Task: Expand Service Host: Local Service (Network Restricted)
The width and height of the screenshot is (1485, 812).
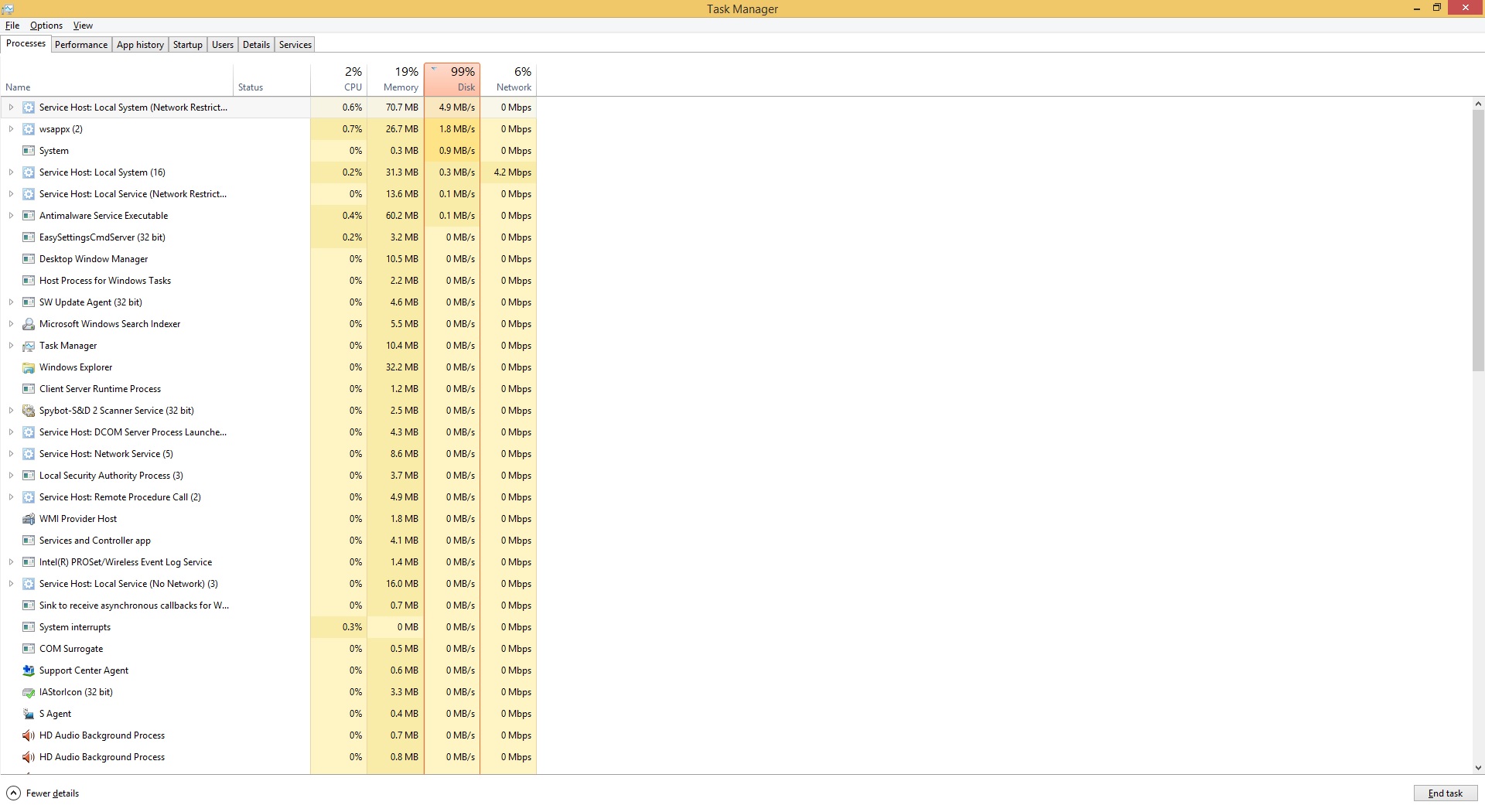Action: [11, 194]
